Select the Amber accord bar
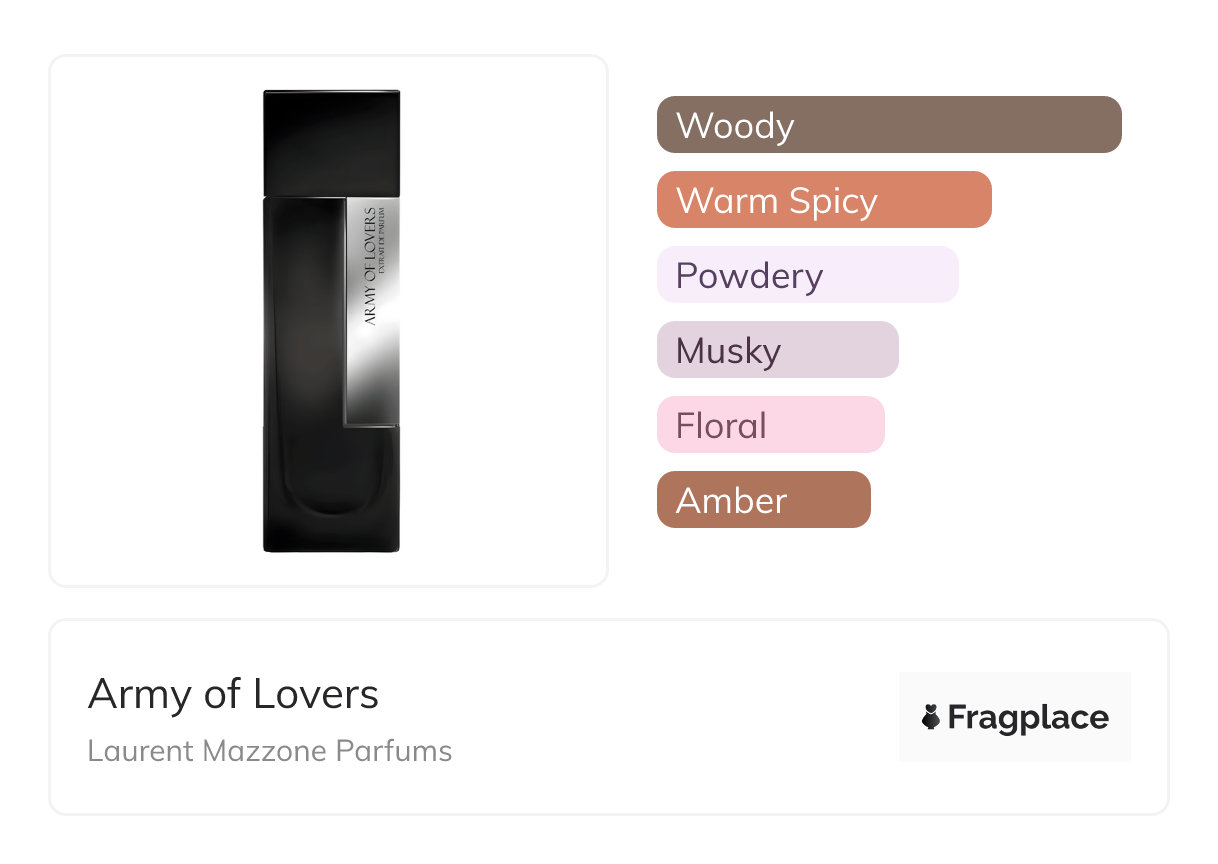This screenshot has width=1218, height=864. [x=763, y=500]
